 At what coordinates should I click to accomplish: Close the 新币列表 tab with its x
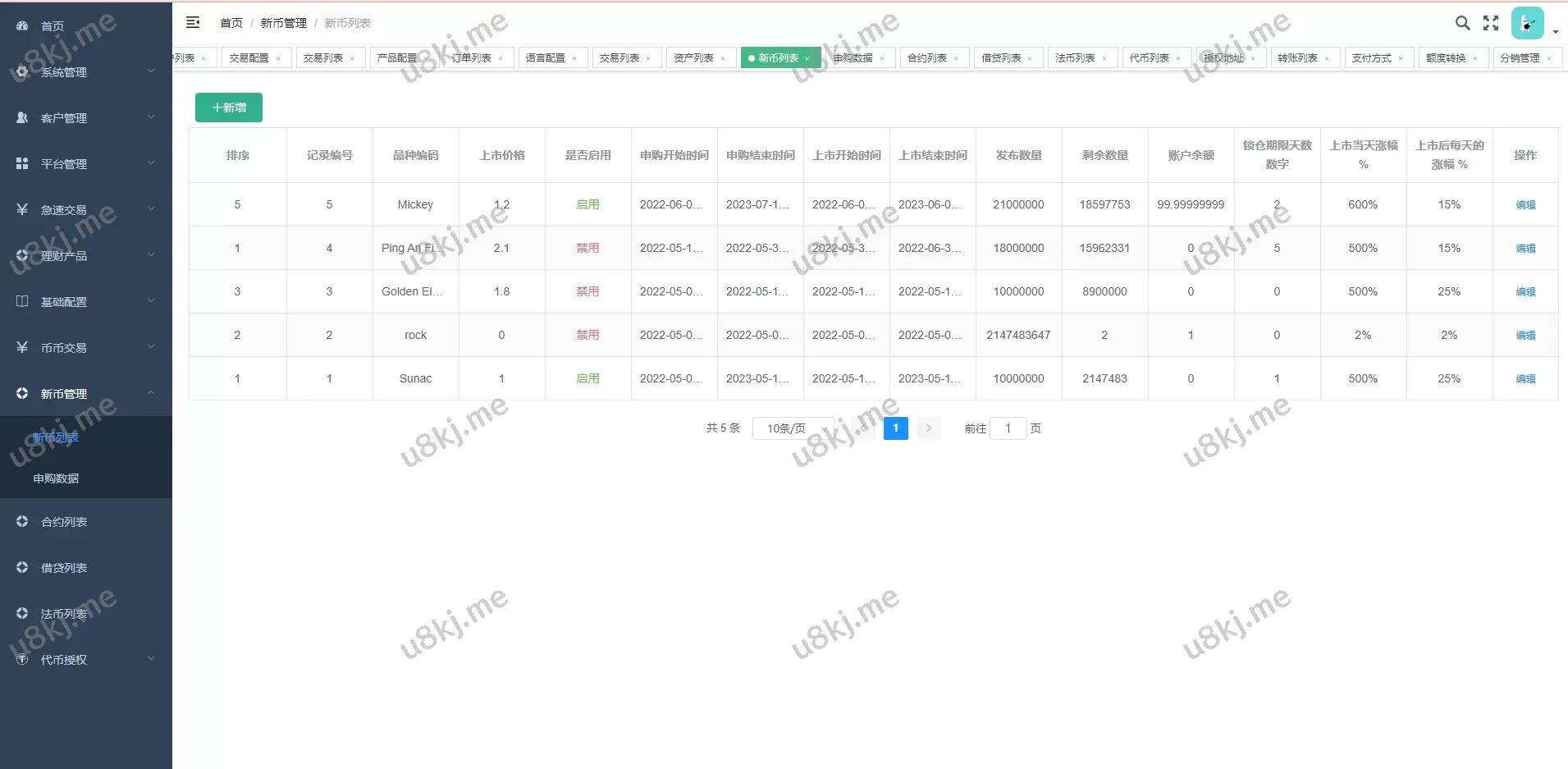tap(807, 58)
